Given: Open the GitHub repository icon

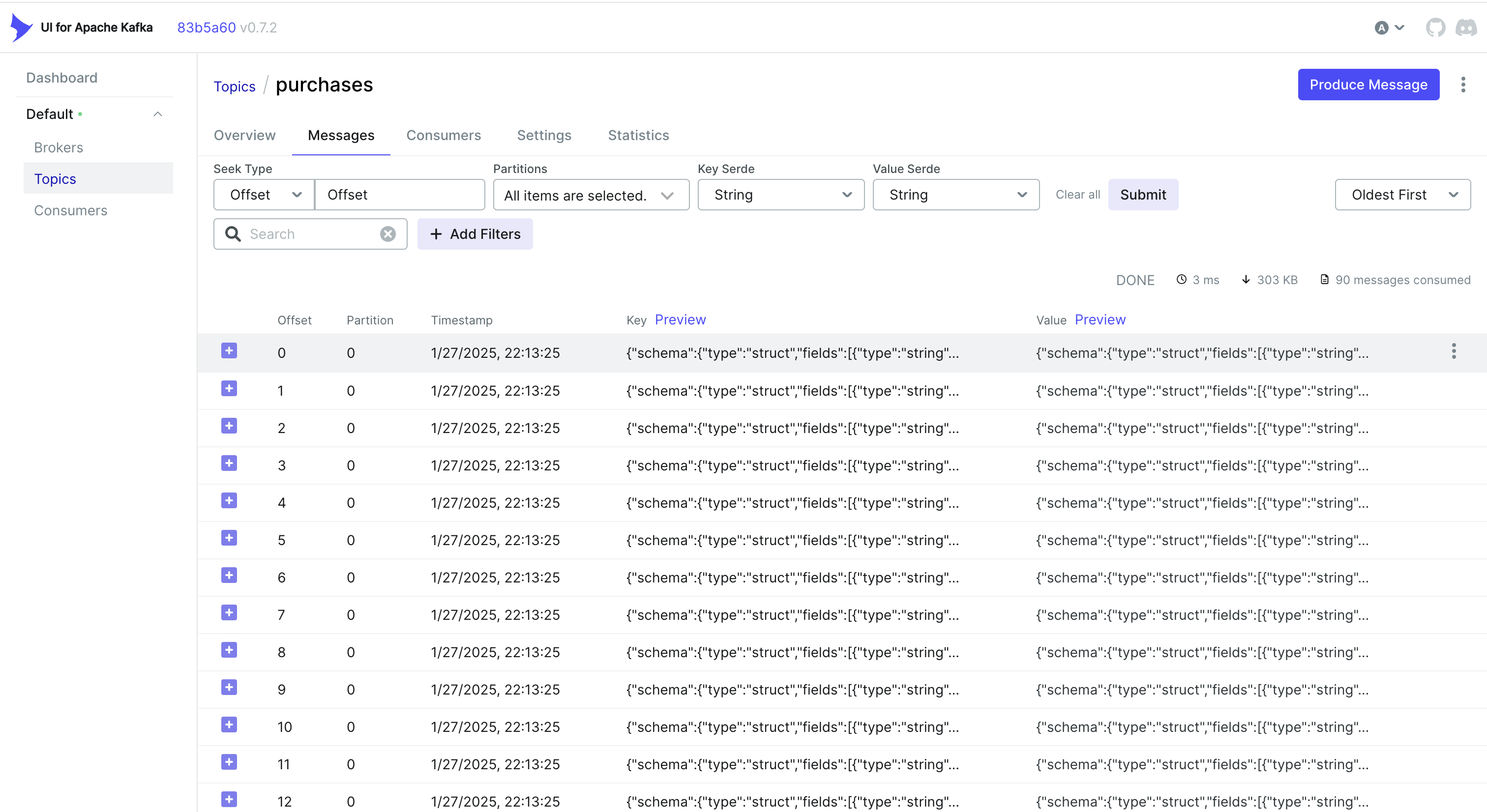Looking at the screenshot, I should click(1435, 27).
